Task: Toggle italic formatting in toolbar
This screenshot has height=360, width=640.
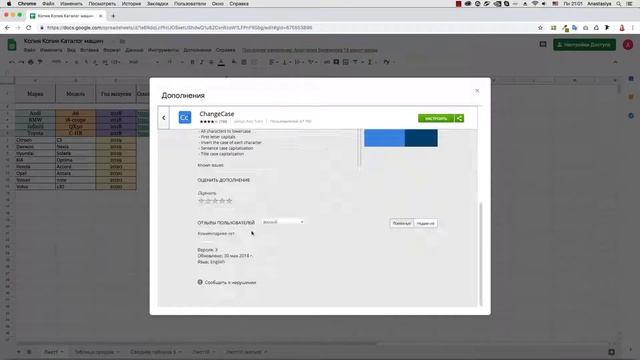Action: pyautogui.click(x=202, y=62)
